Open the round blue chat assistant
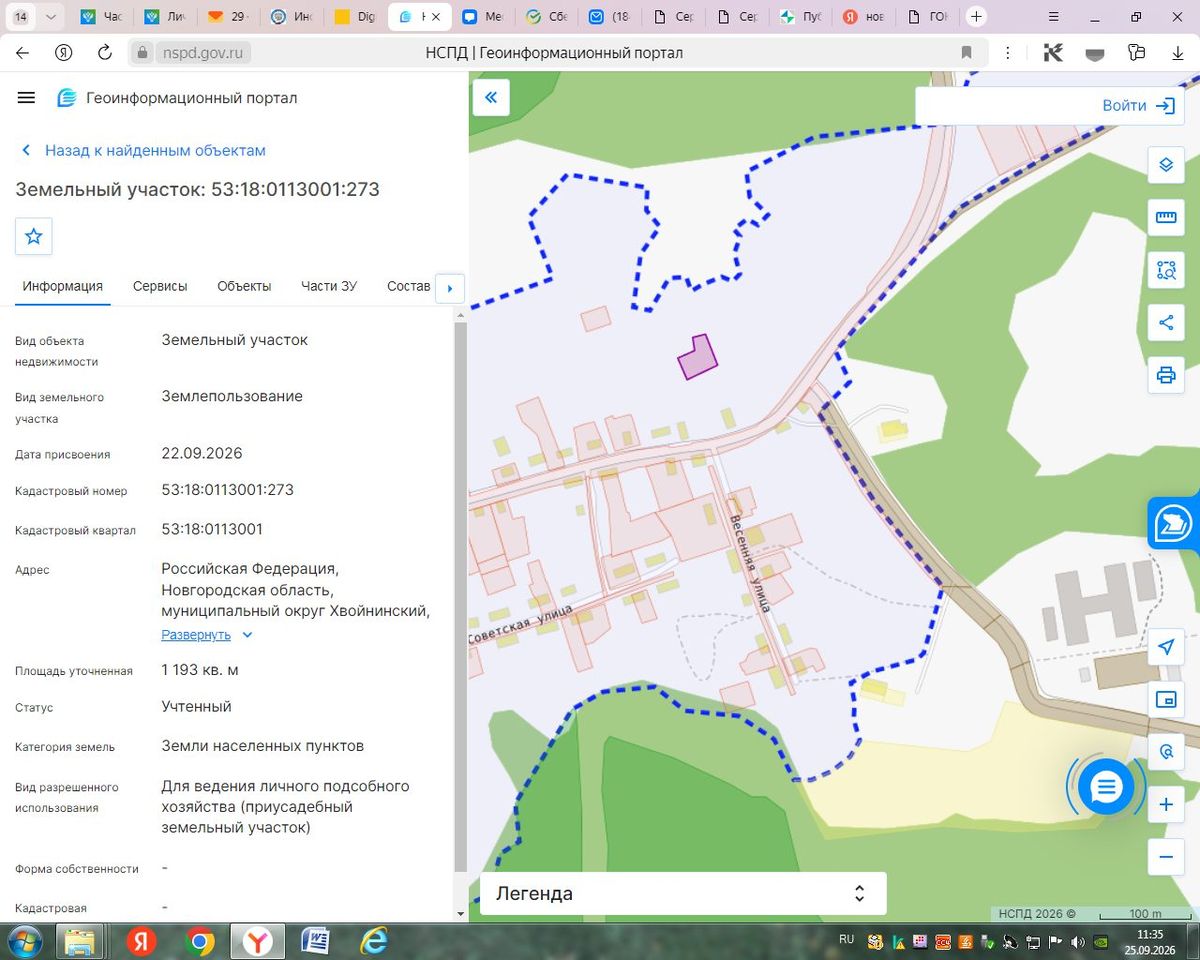 tap(1105, 787)
